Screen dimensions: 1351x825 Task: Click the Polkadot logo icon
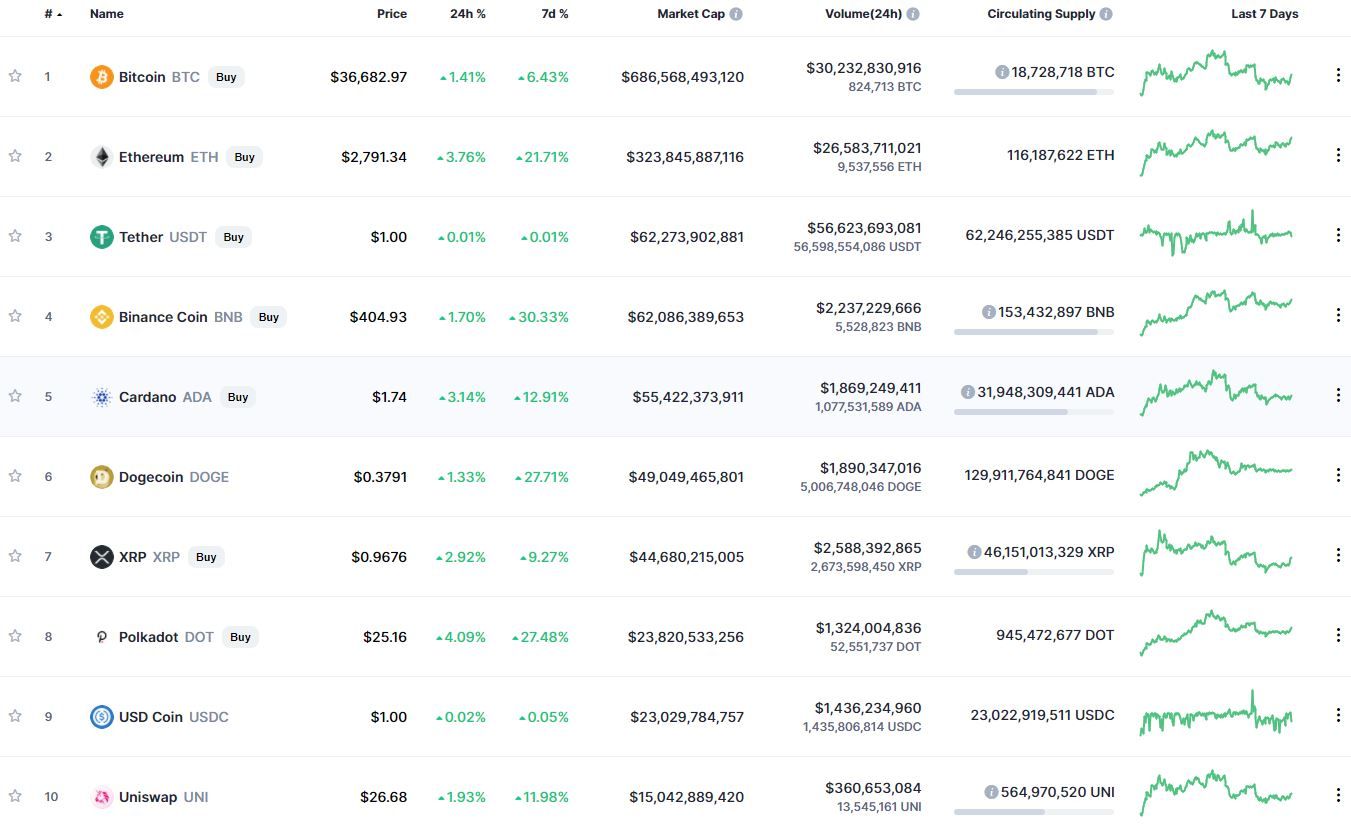coord(102,637)
